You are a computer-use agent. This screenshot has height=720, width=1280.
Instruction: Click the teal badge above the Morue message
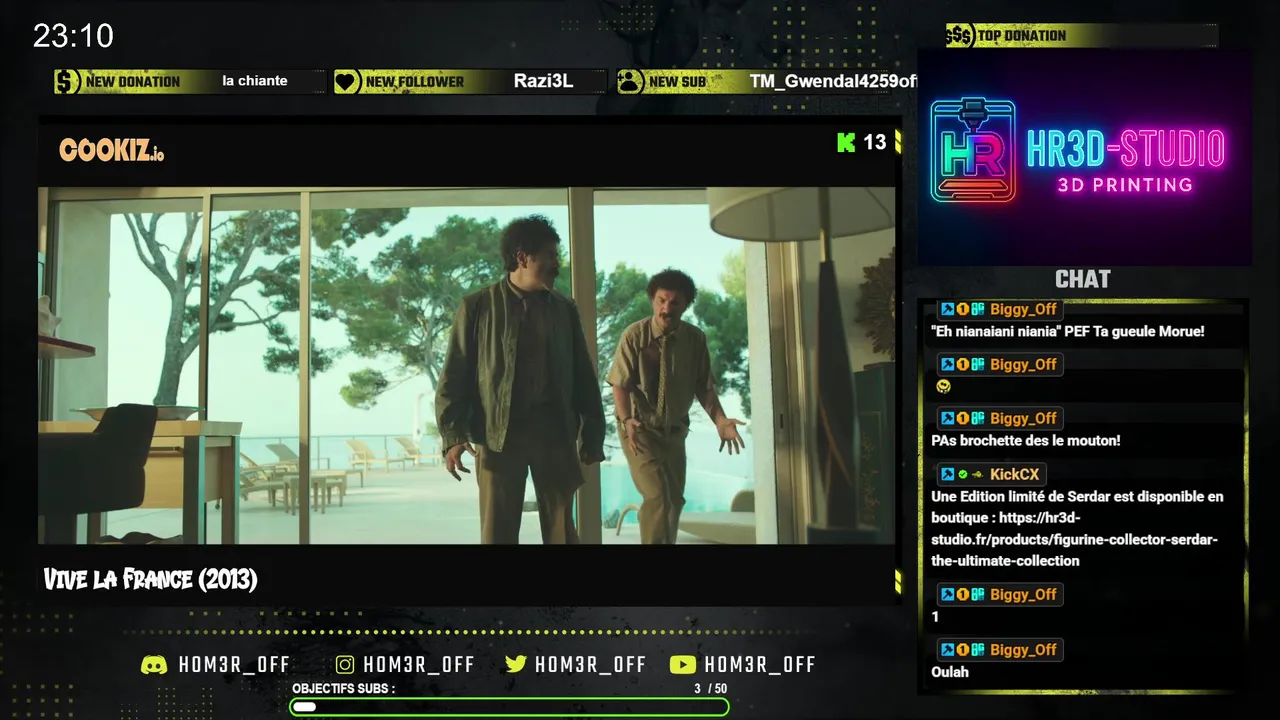[977, 310]
